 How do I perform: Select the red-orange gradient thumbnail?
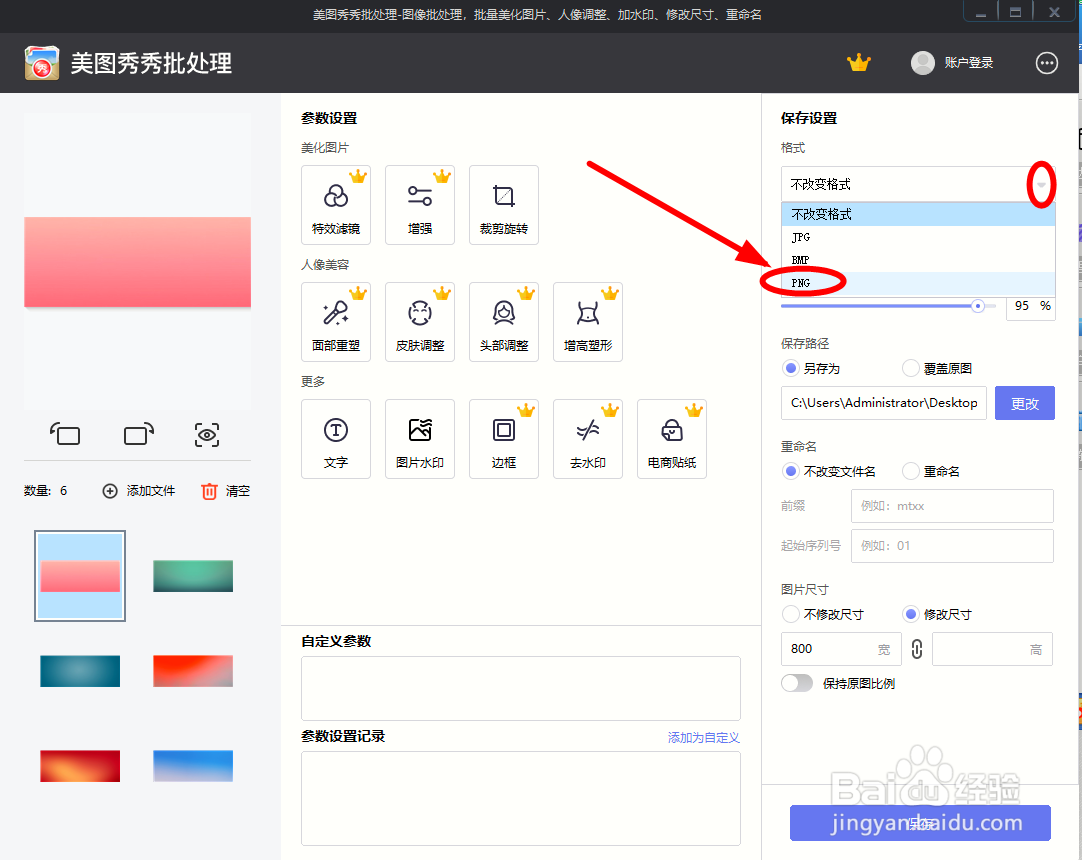tap(80, 765)
